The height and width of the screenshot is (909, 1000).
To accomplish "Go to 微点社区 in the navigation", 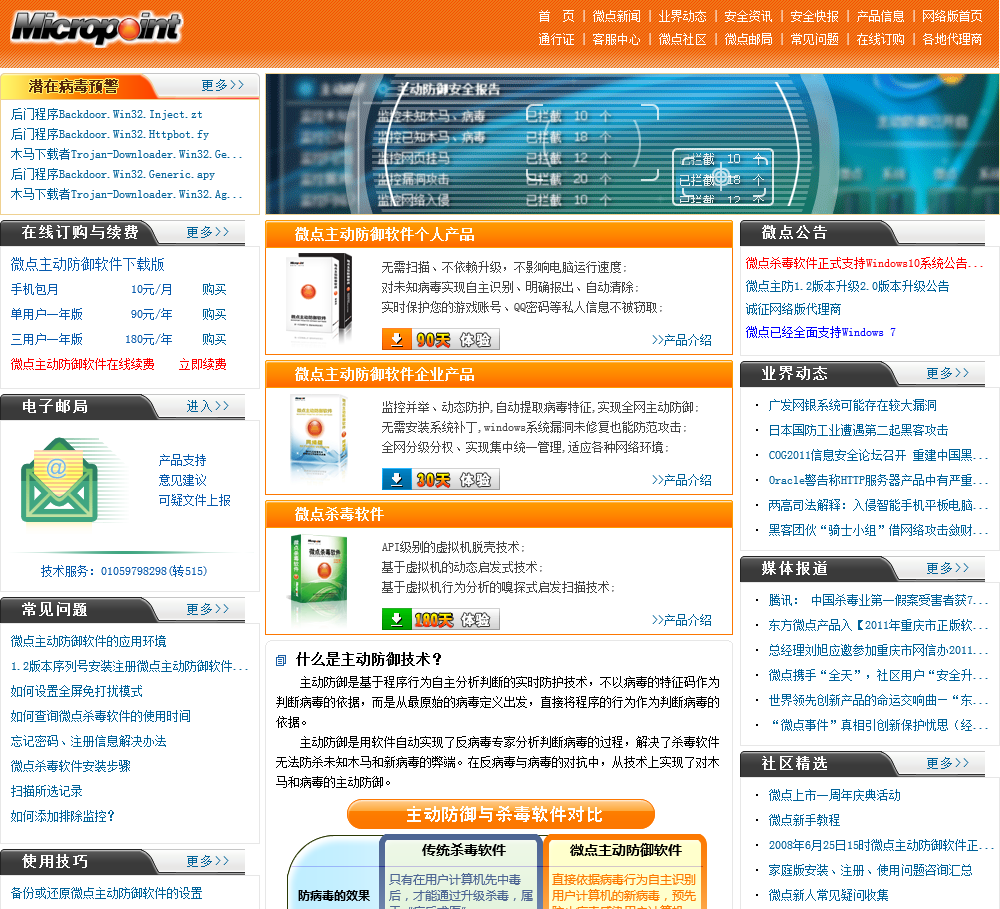I will (682, 40).
